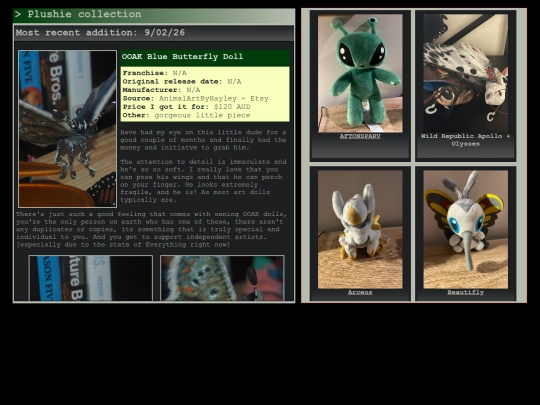This screenshot has height=405, width=540.
Task: Click the OOAK Blue Butterfly Doll title
Action: point(182,56)
